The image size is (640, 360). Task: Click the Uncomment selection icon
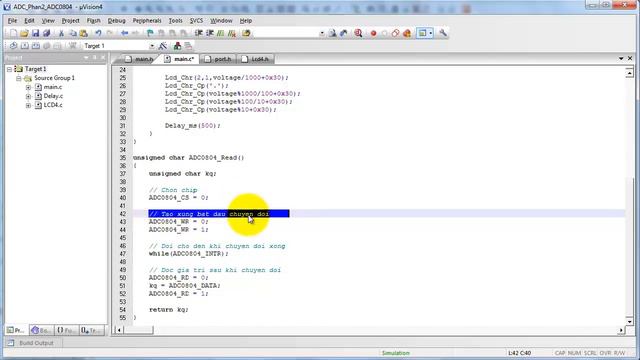[232, 33]
